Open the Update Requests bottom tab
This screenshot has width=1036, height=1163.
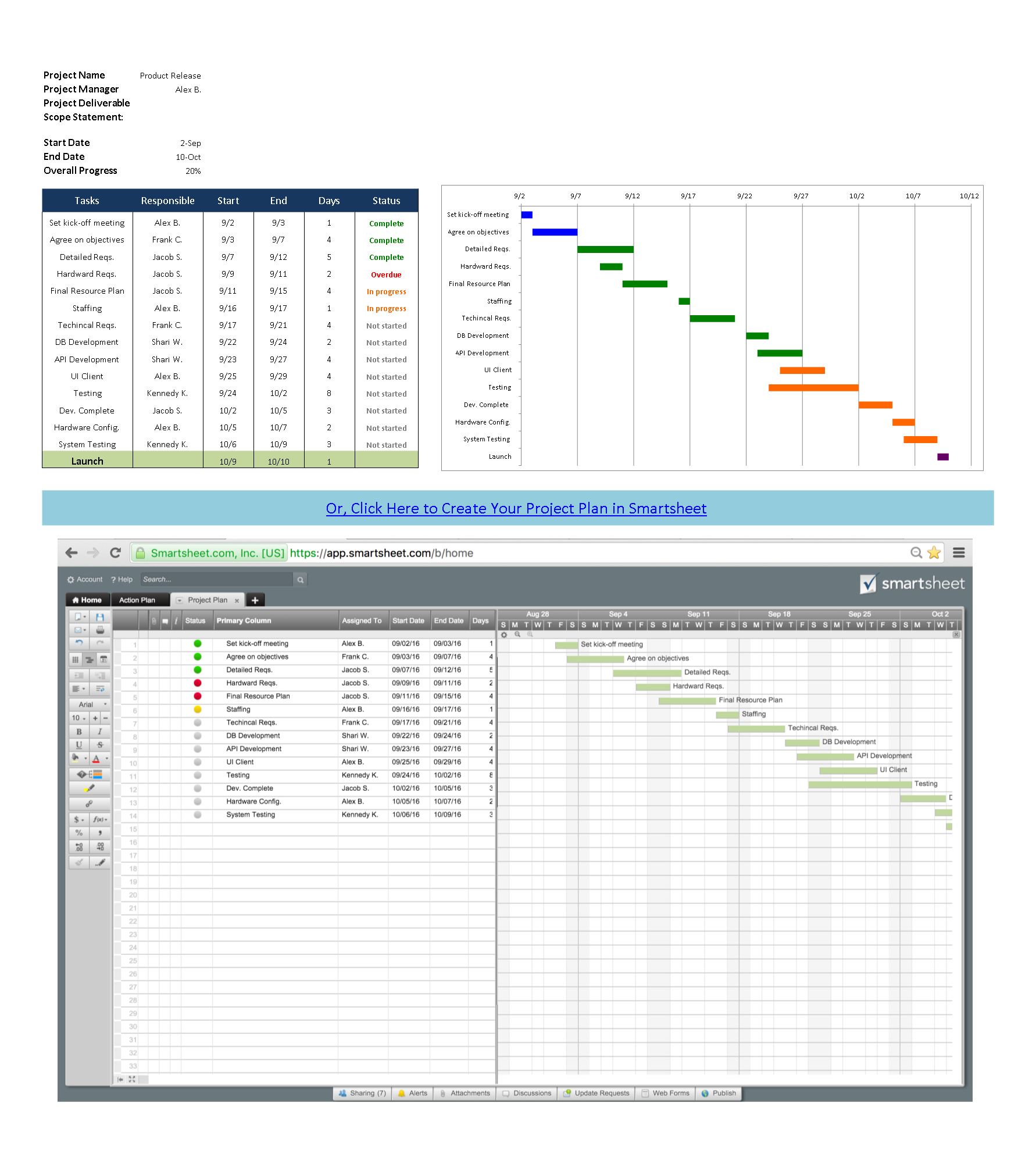click(x=596, y=1094)
